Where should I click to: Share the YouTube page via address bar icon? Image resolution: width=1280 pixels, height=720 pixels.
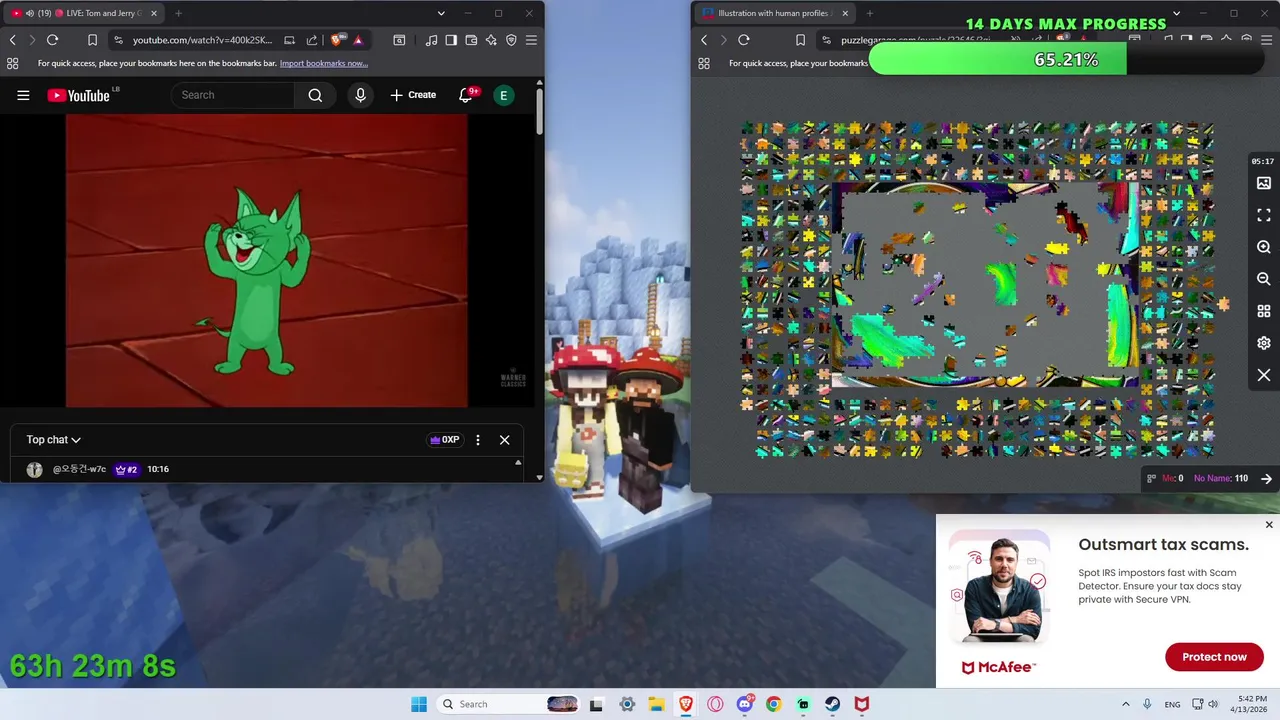[311, 40]
